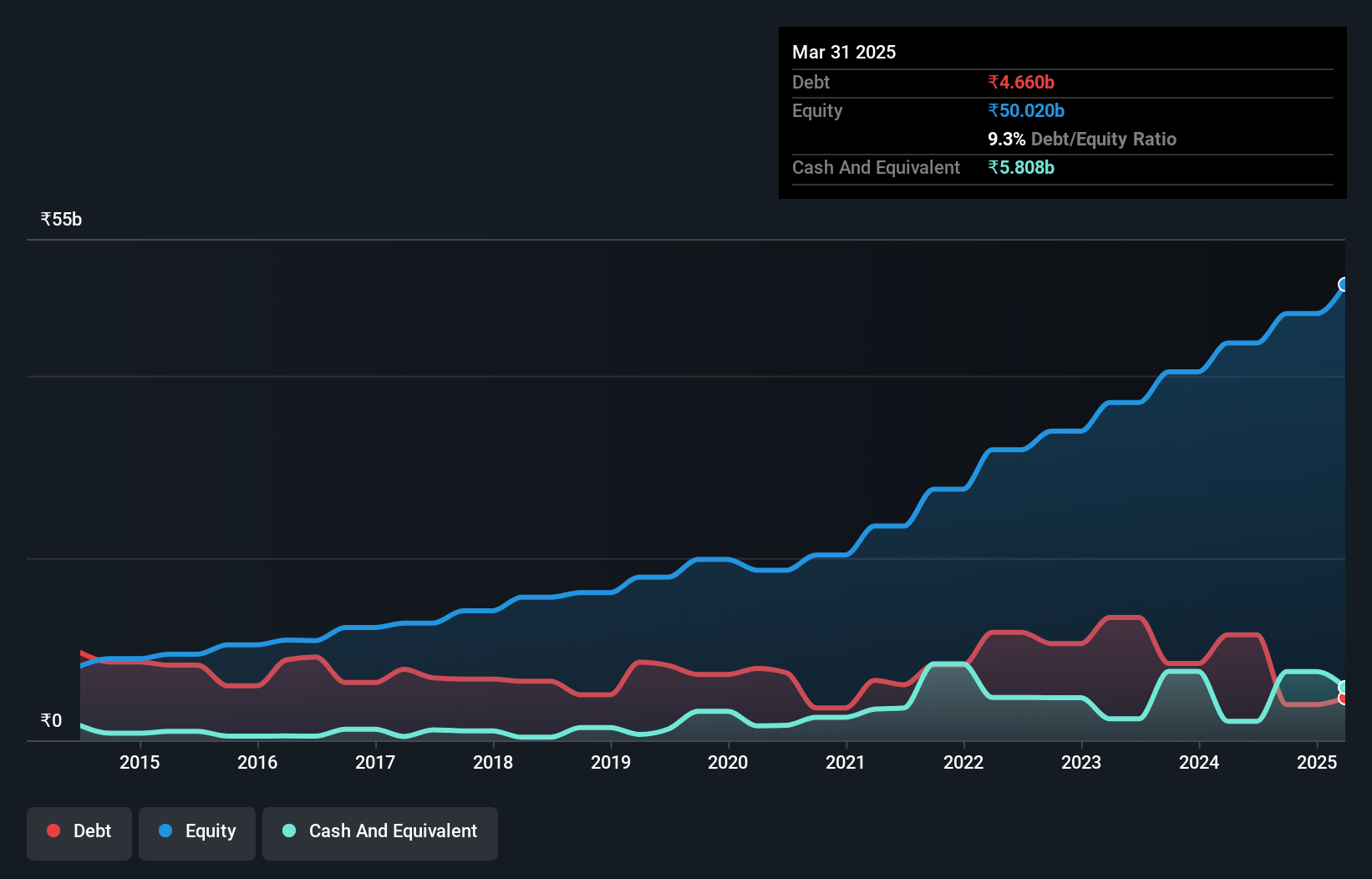
Task: Select the red Debt legend dot
Action: pos(52,831)
